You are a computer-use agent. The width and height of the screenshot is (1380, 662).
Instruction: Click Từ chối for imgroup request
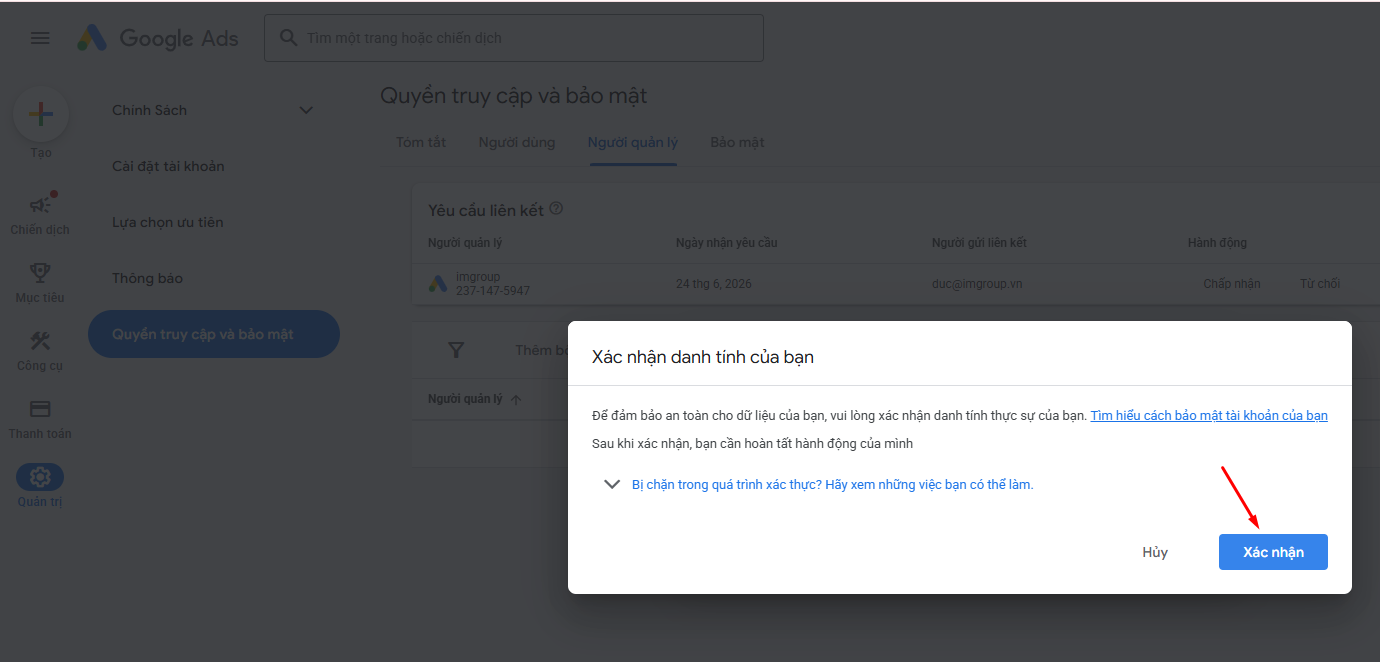(x=1320, y=284)
